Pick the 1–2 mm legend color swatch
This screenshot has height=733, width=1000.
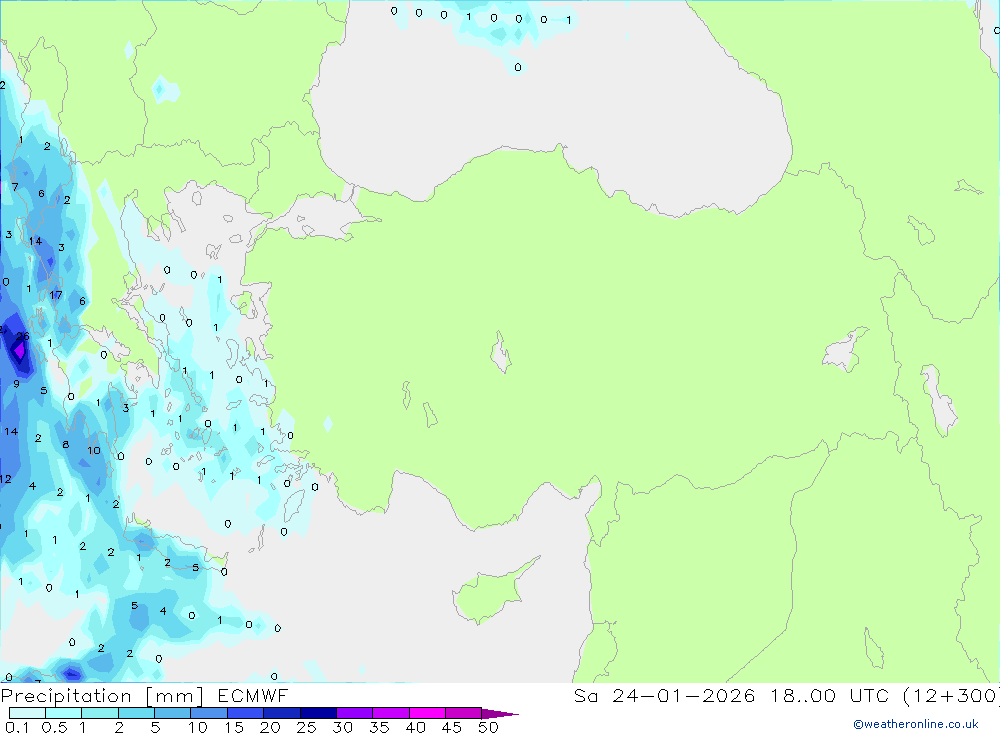[x=100, y=713]
